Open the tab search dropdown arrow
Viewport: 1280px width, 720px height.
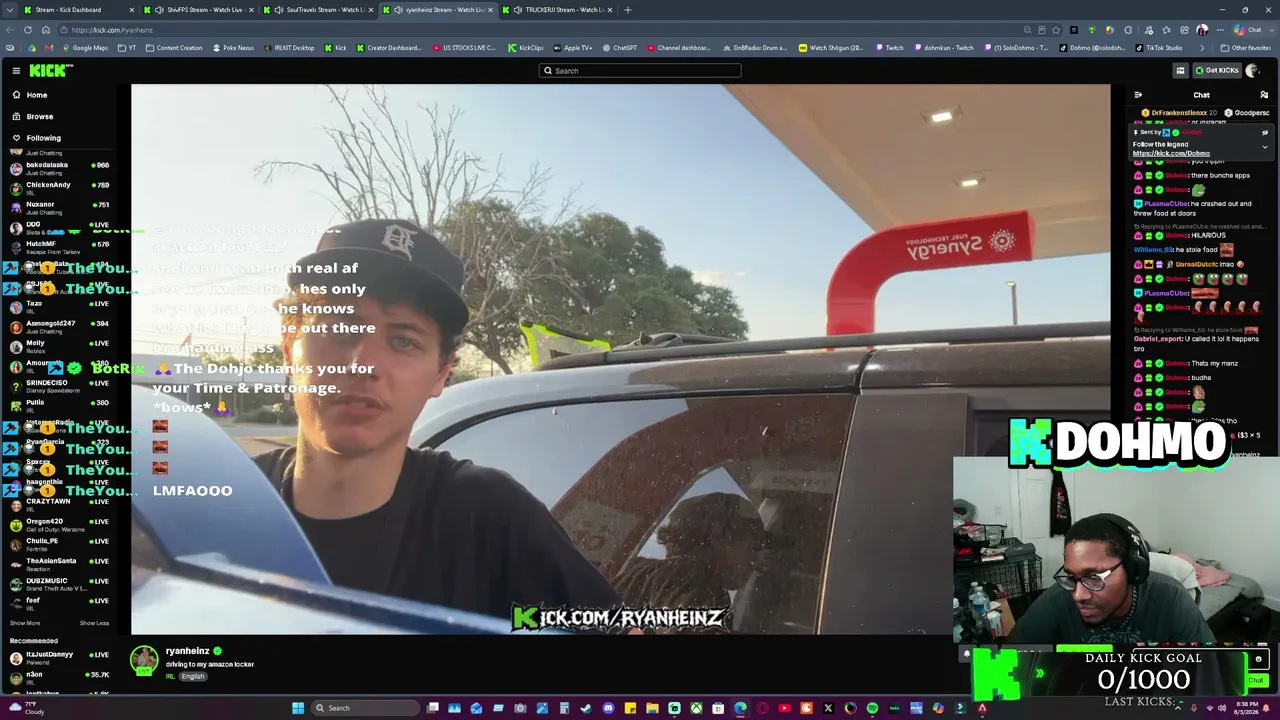click(x=9, y=10)
